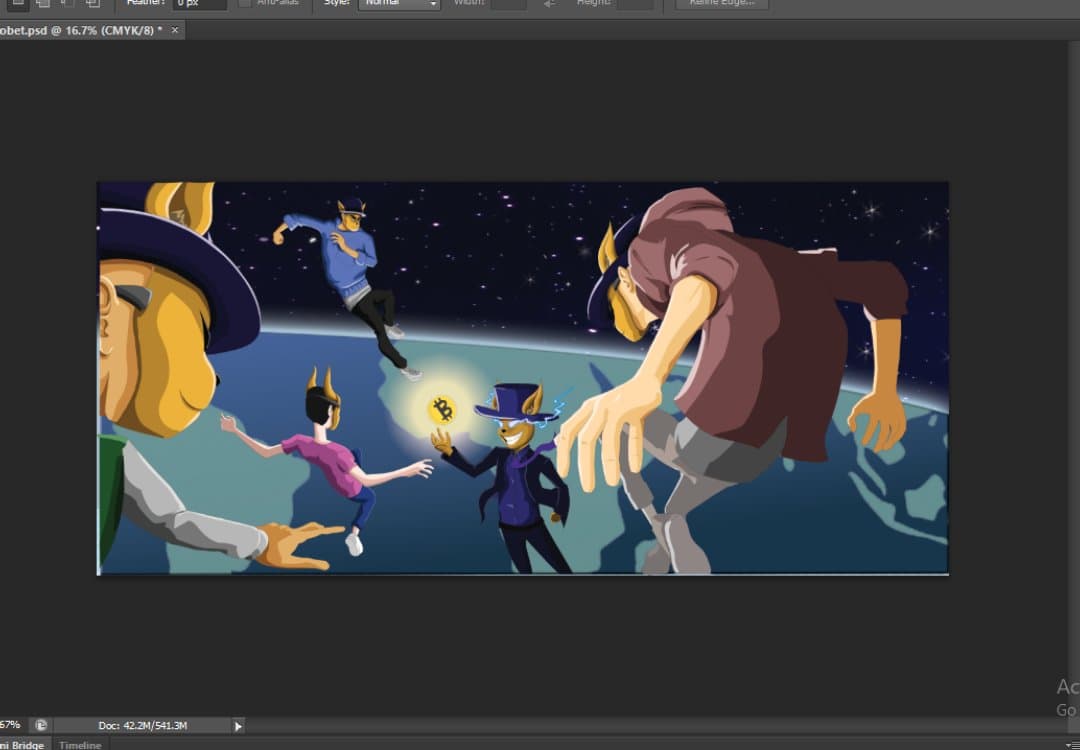Click the space illustration on the canvas

[x=523, y=378]
